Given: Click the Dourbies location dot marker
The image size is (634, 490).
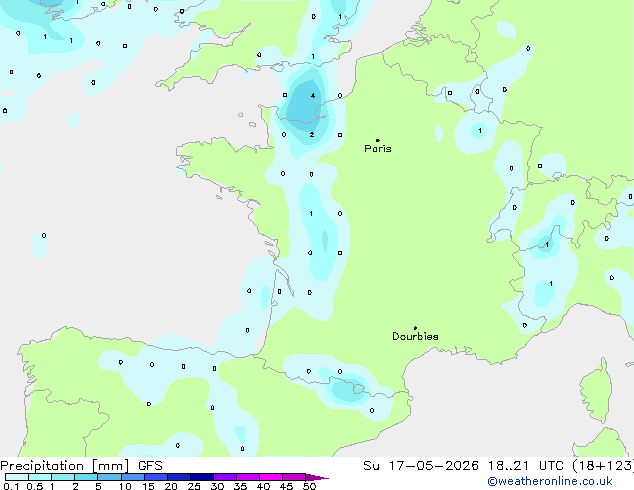Looking at the screenshot, I should [415, 328].
